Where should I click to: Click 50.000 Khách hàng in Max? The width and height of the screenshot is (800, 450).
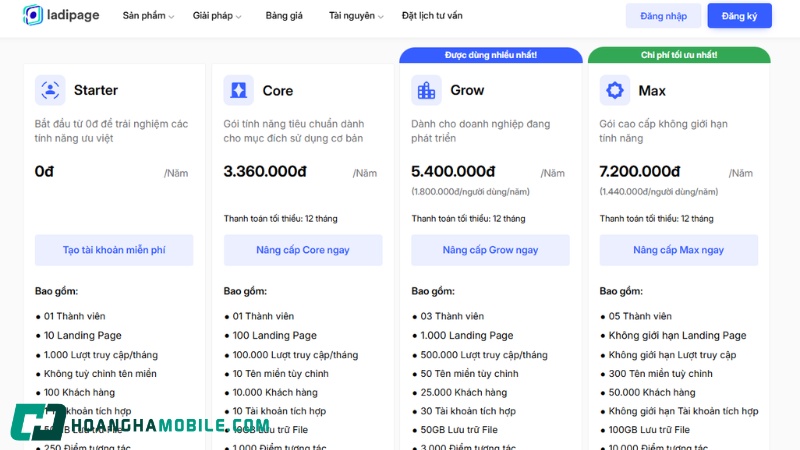pyautogui.click(x=652, y=392)
